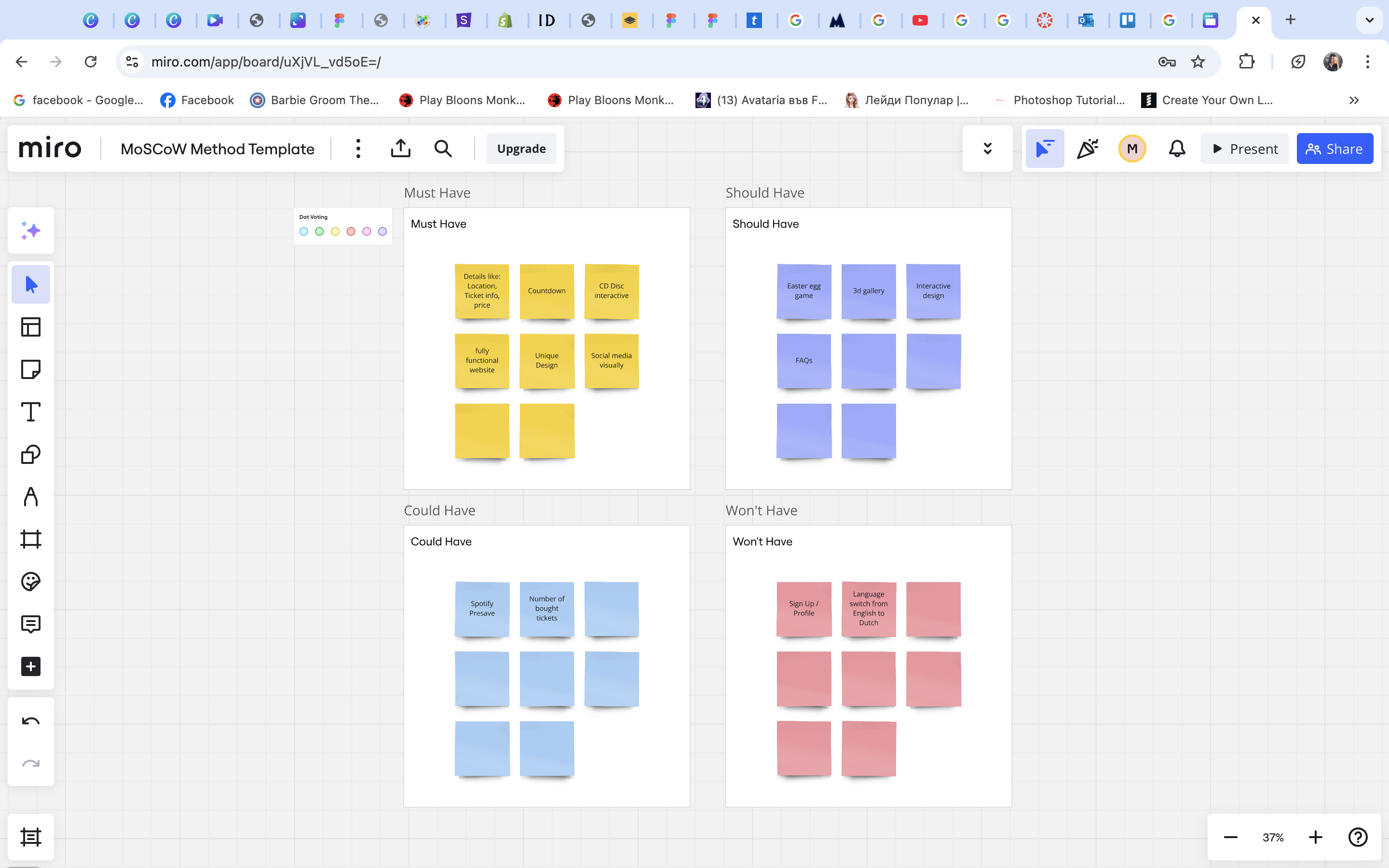Image resolution: width=1389 pixels, height=868 pixels.
Task: Click the blue Share button
Action: click(x=1335, y=149)
